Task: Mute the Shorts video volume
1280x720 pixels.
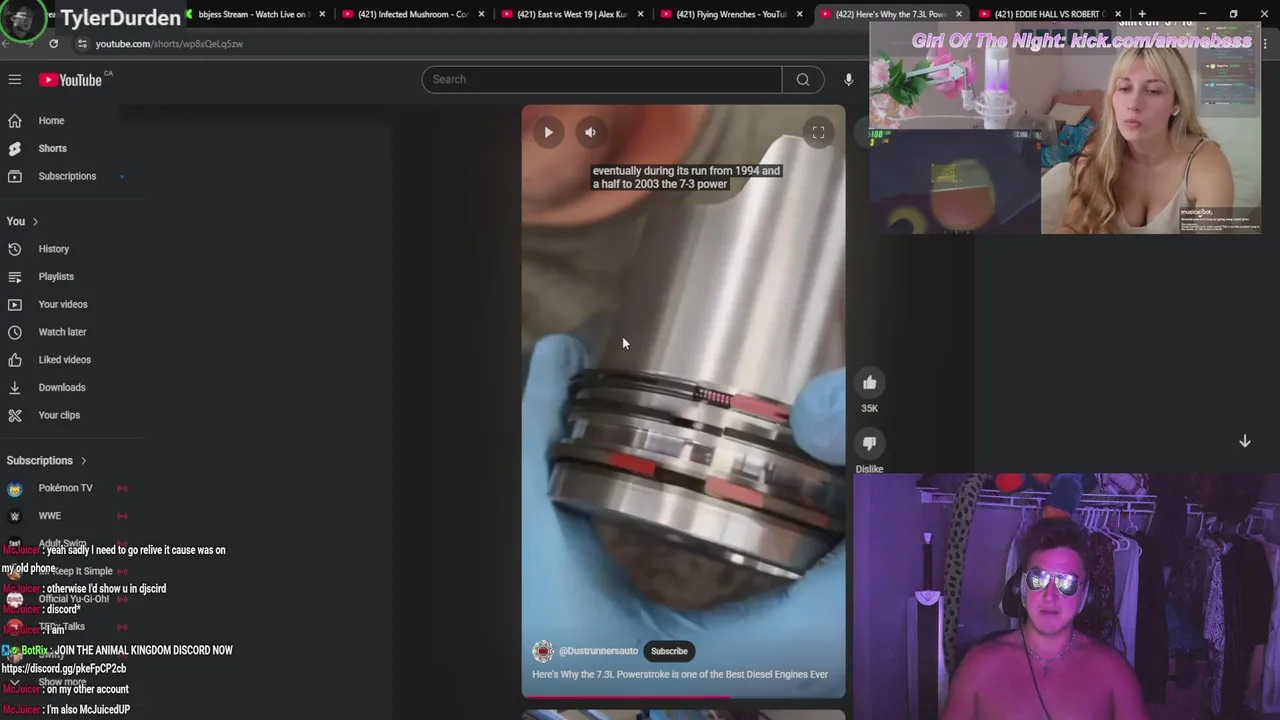Action: [590, 132]
